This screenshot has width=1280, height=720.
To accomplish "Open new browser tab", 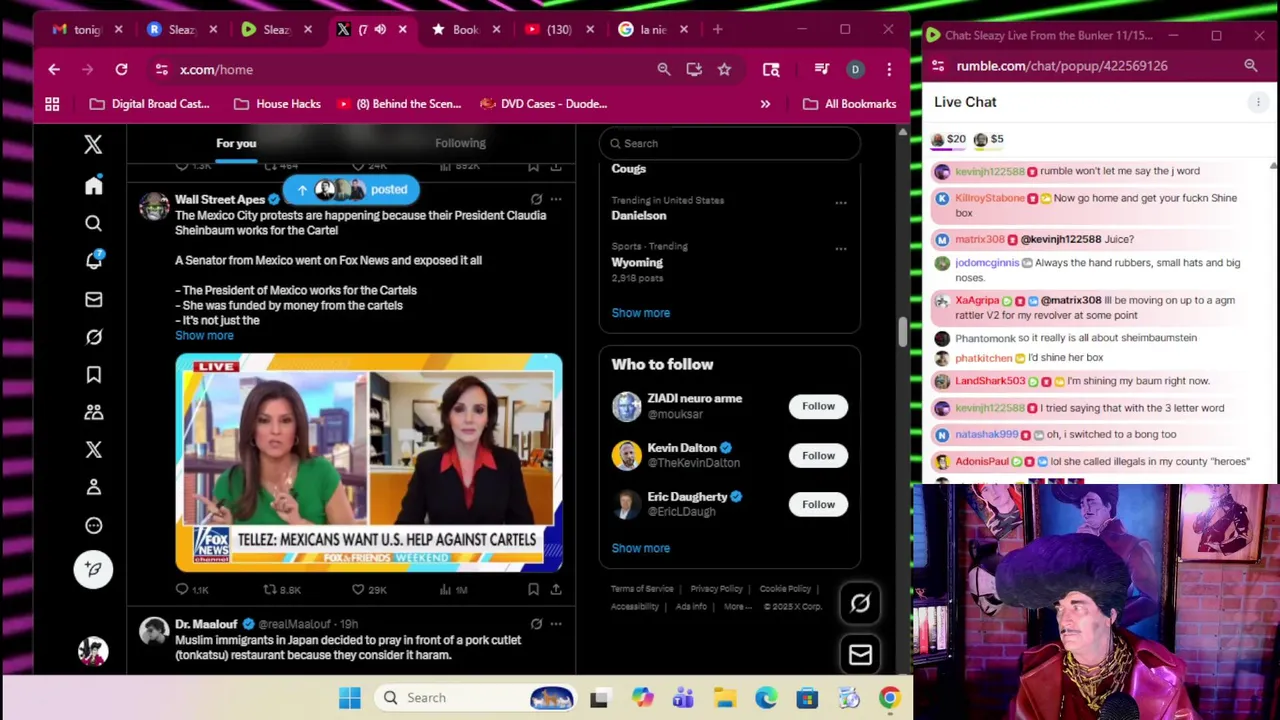I will [717, 29].
